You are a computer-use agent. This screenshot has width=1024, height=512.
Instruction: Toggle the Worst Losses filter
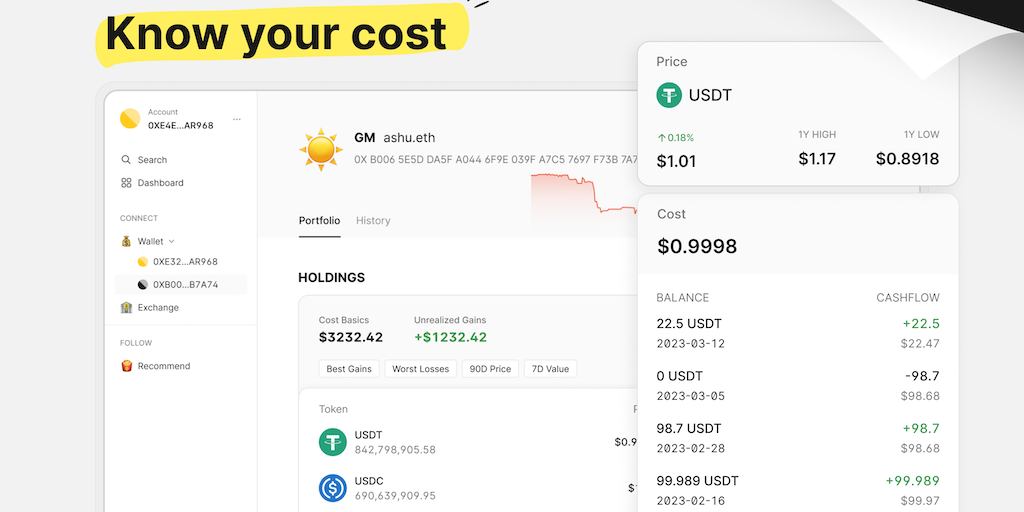tap(420, 369)
